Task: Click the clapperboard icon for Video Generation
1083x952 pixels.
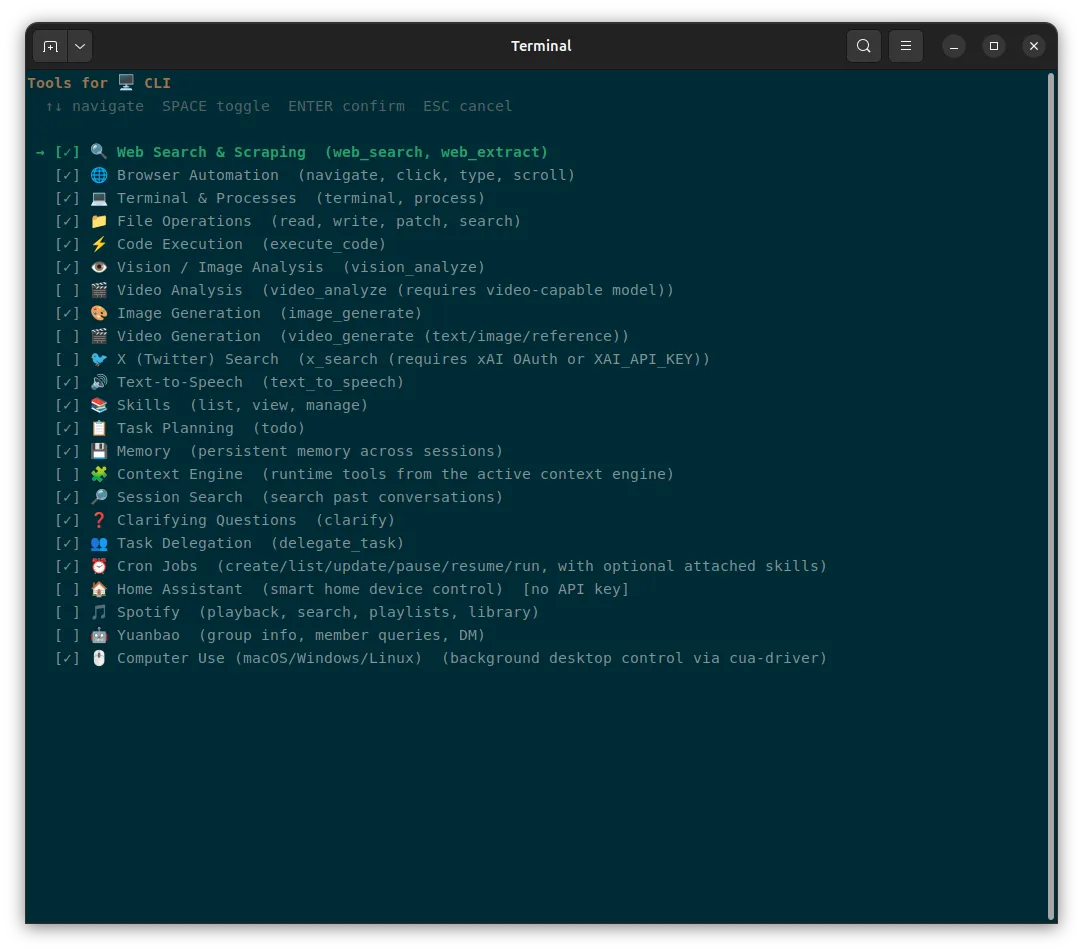Action: [x=99, y=336]
